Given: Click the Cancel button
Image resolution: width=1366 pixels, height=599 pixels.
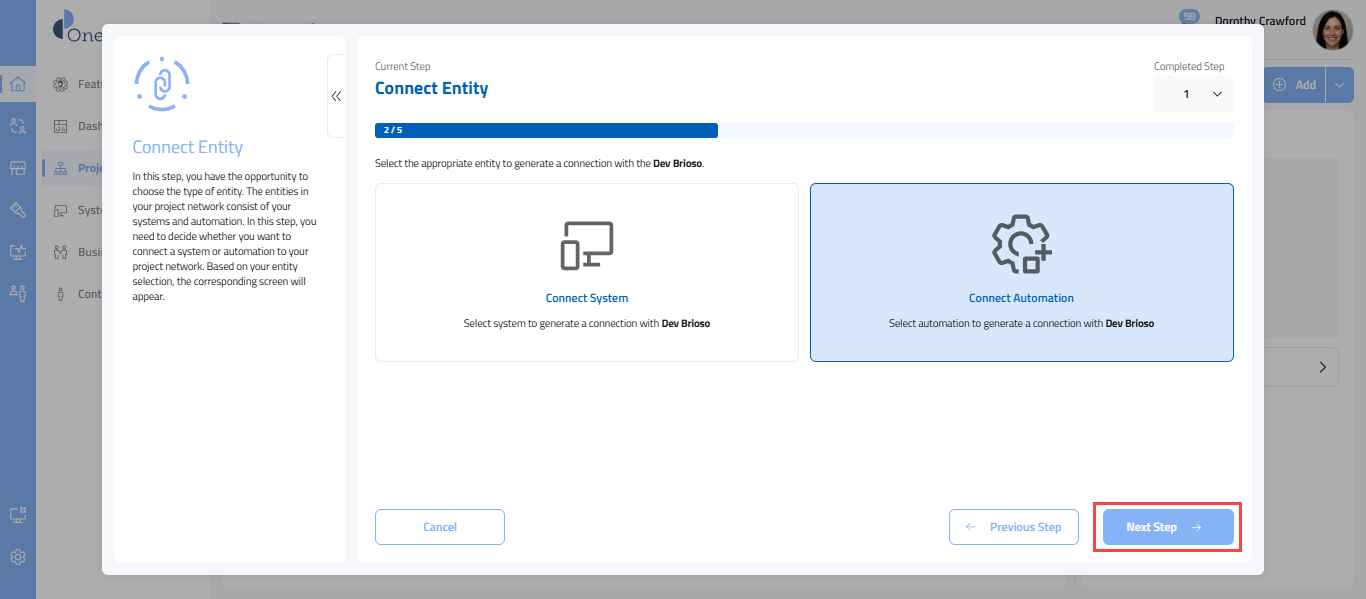Looking at the screenshot, I should pyautogui.click(x=440, y=527).
